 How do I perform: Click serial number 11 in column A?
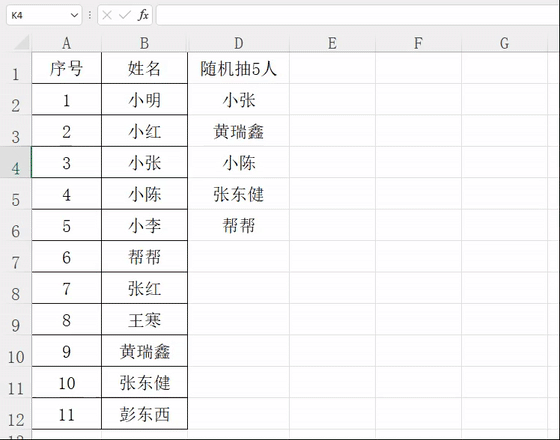point(66,414)
